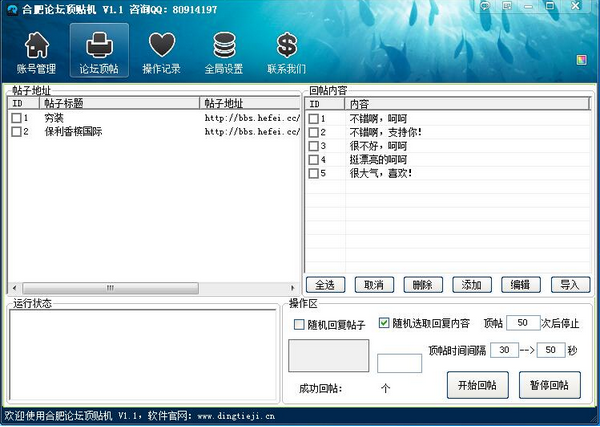The height and width of the screenshot is (427, 600).
Task: Click URL of post row 2 保利香槟国际
Action: click(x=252, y=132)
